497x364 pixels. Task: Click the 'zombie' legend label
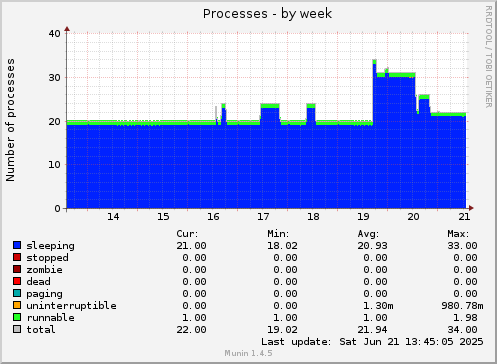44,270
